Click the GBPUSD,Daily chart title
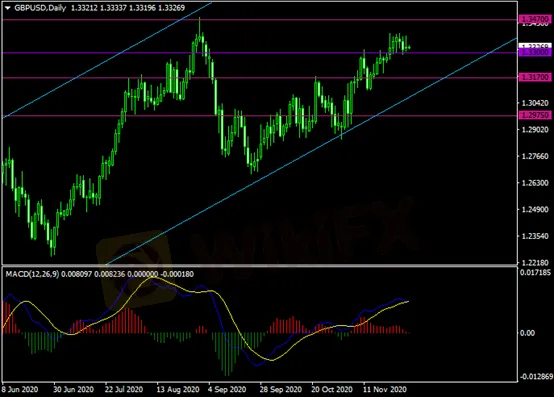The width and height of the screenshot is (554, 397). tap(40, 8)
